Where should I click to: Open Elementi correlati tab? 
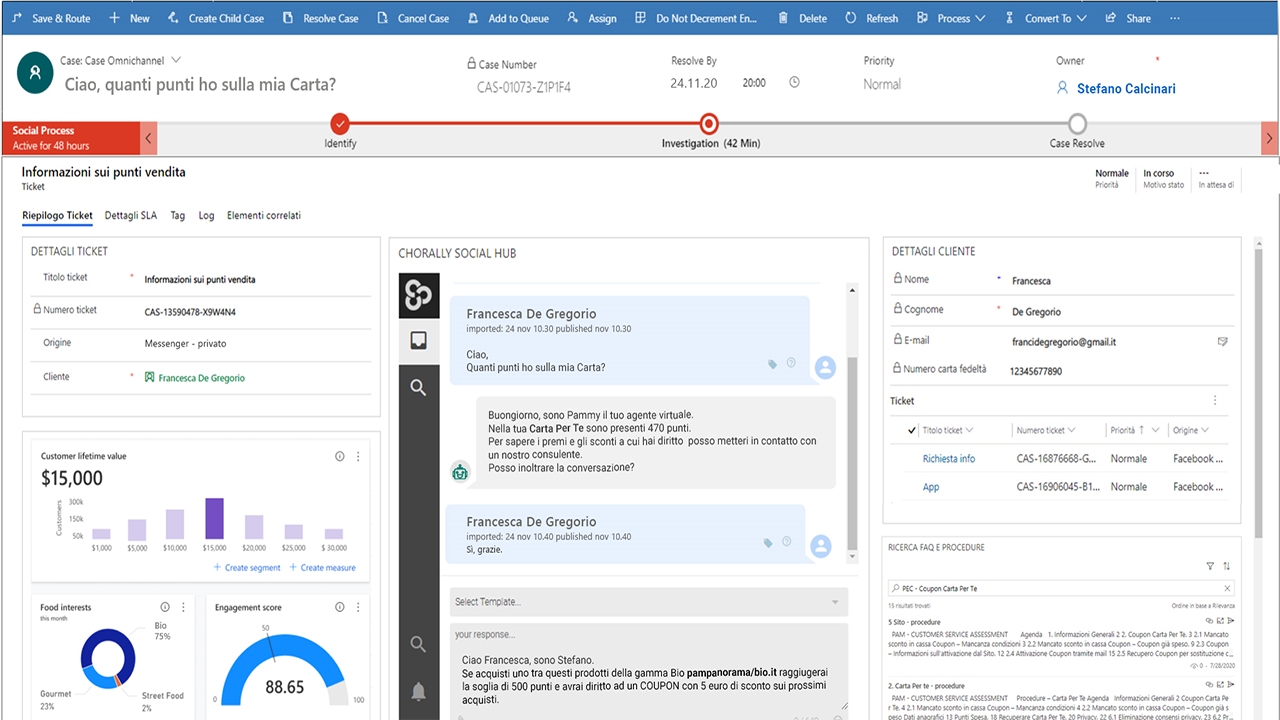tap(264, 215)
